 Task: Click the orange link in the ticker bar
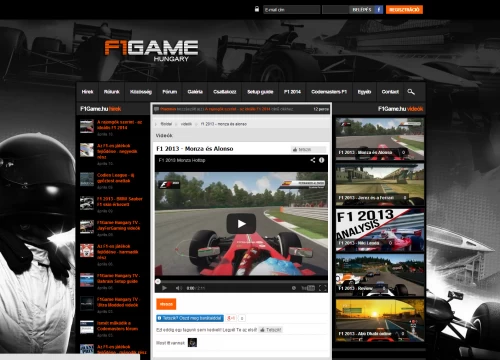click(237, 109)
